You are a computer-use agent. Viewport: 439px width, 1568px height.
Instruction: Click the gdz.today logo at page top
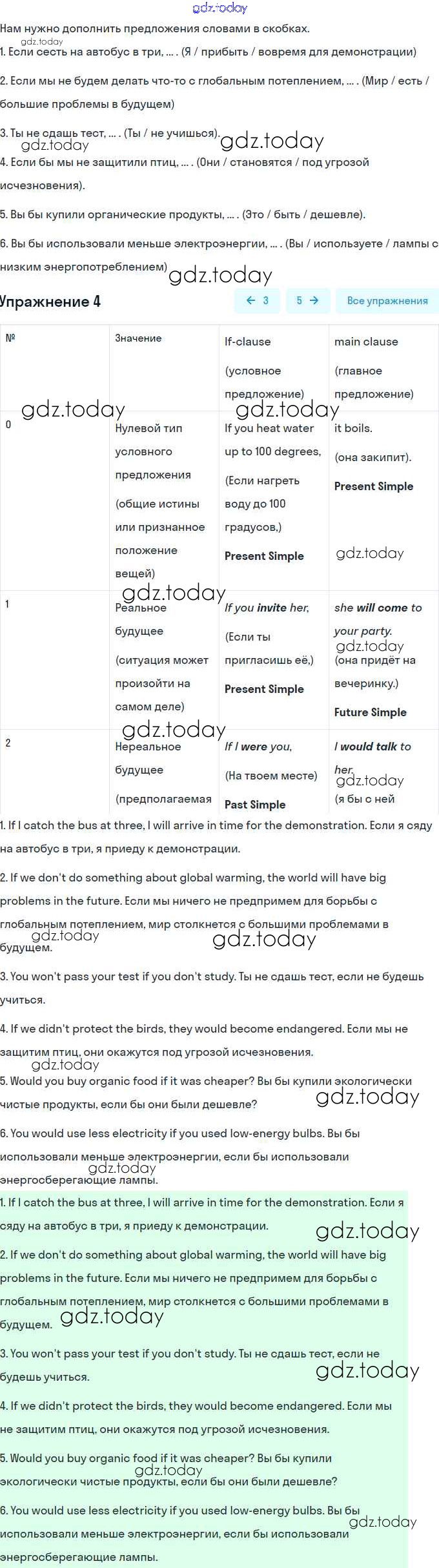tap(219, 8)
